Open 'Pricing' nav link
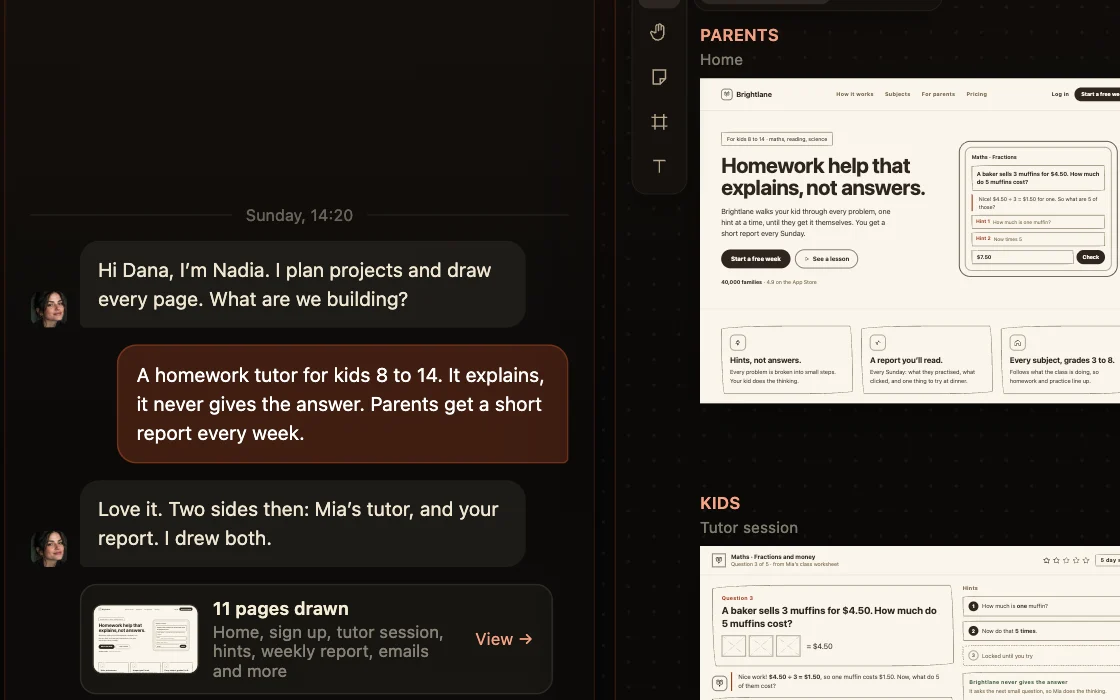 (x=976, y=94)
